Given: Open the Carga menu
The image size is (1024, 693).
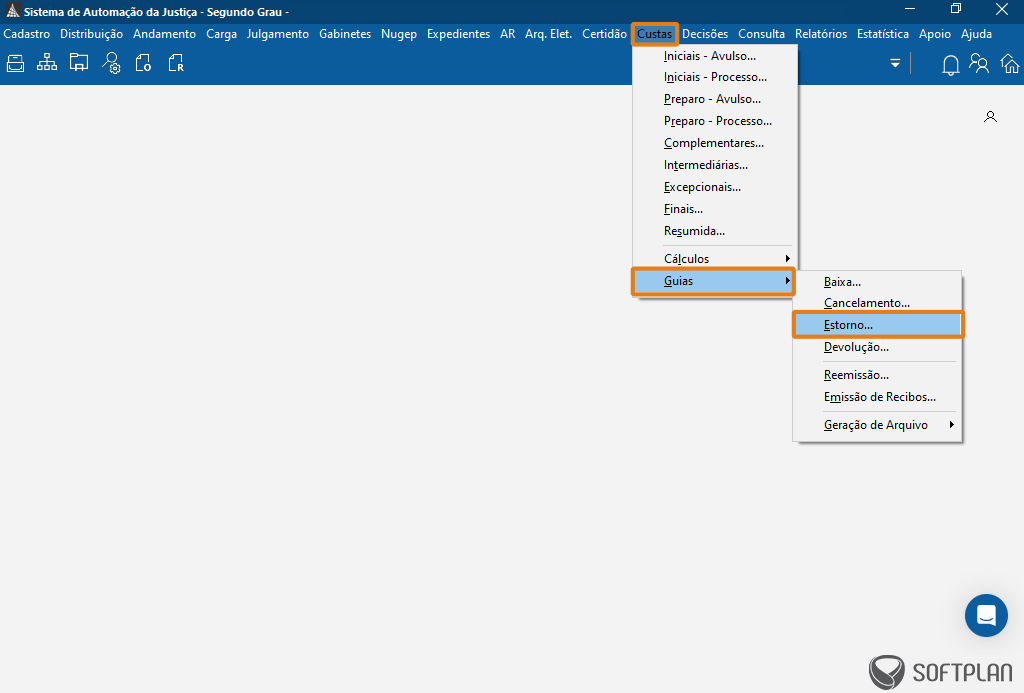Looking at the screenshot, I should click(x=221, y=34).
